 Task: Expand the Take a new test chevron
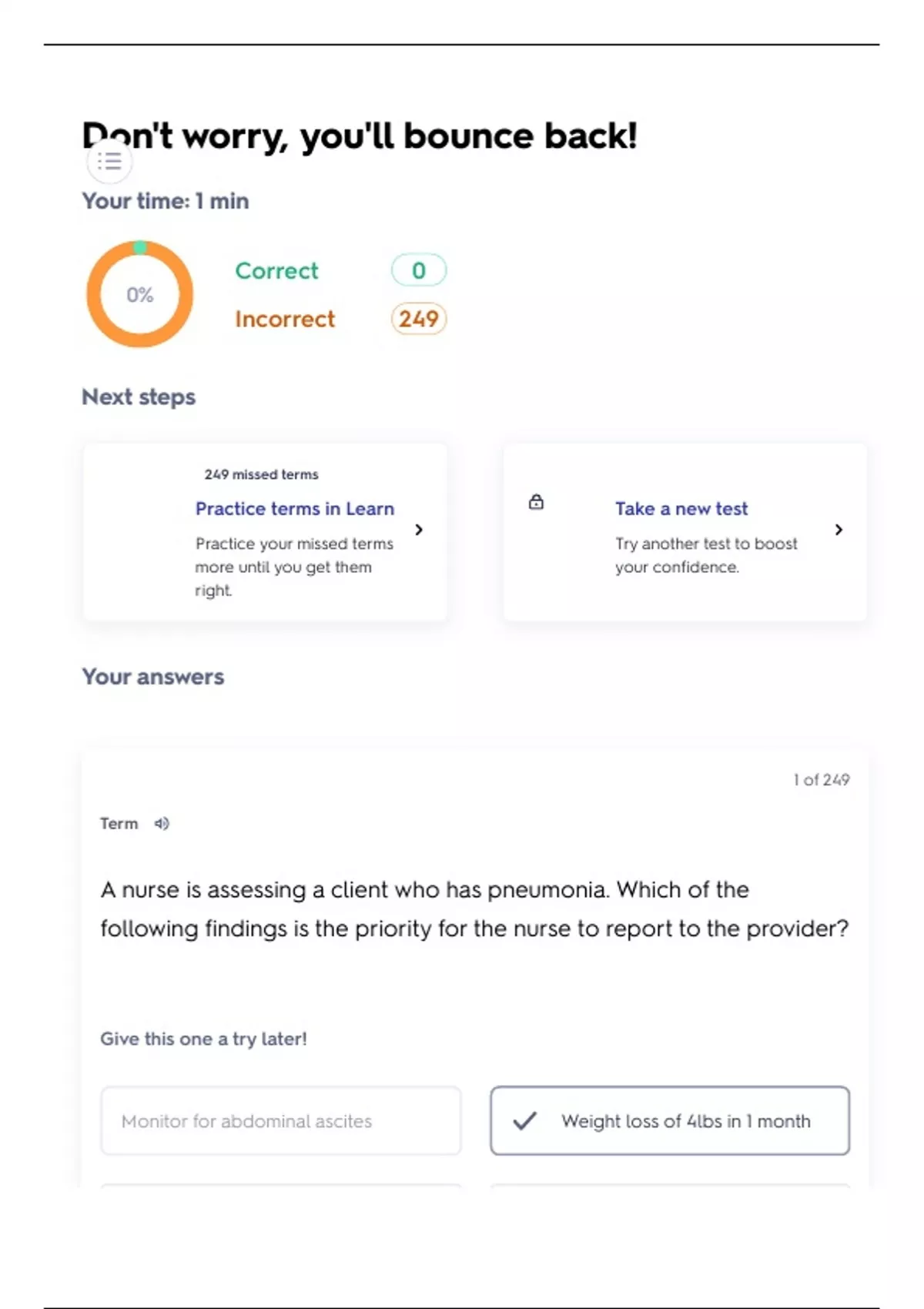(839, 530)
